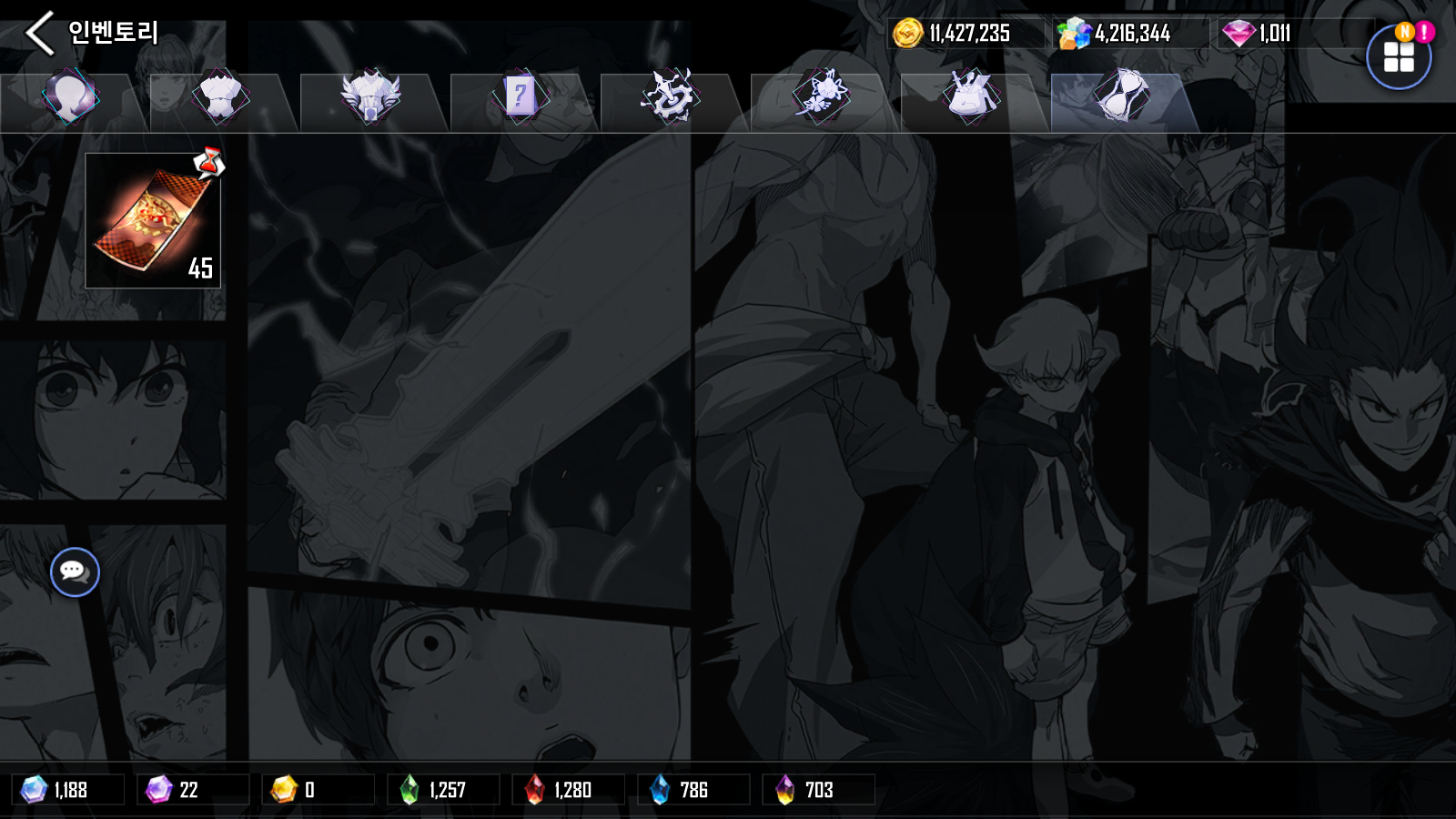1456x819 pixels.
Task: Open the question mark card tab
Action: (x=520, y=96)
